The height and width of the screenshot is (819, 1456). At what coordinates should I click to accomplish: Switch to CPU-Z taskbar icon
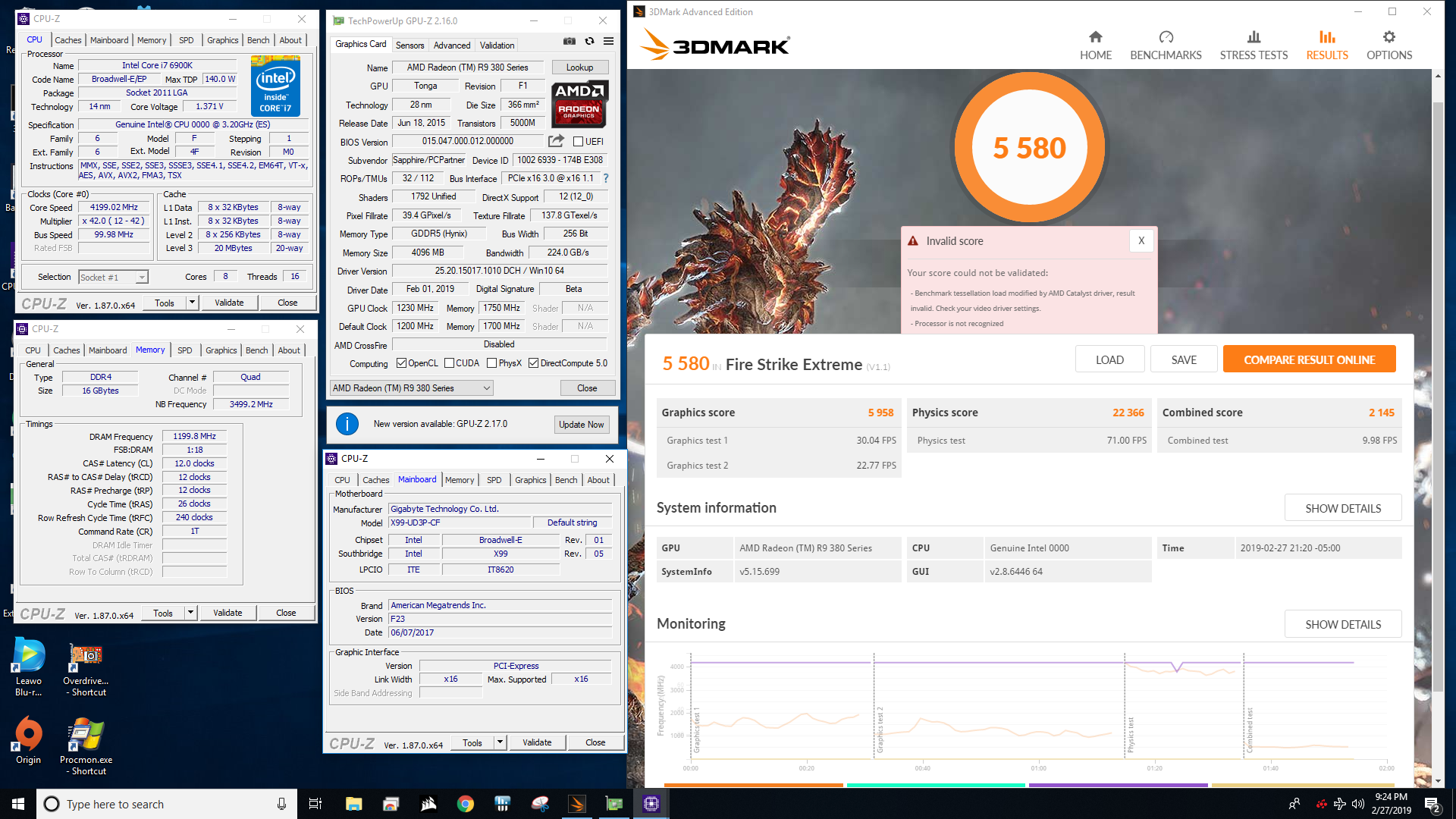651,804
